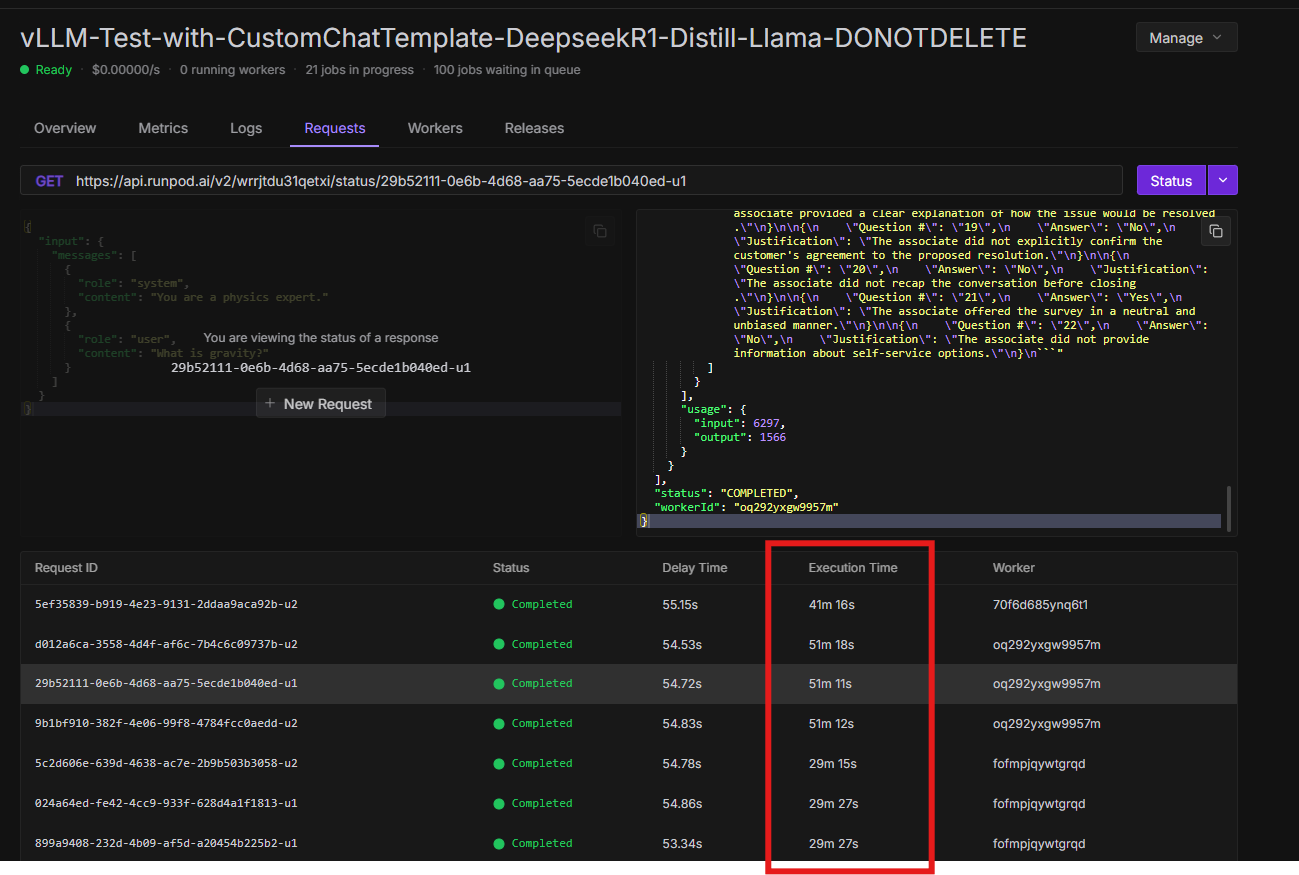1299x875 pixels.
Task: View the Releases tab
Action: pyautogui.click(x=534, y=128)
